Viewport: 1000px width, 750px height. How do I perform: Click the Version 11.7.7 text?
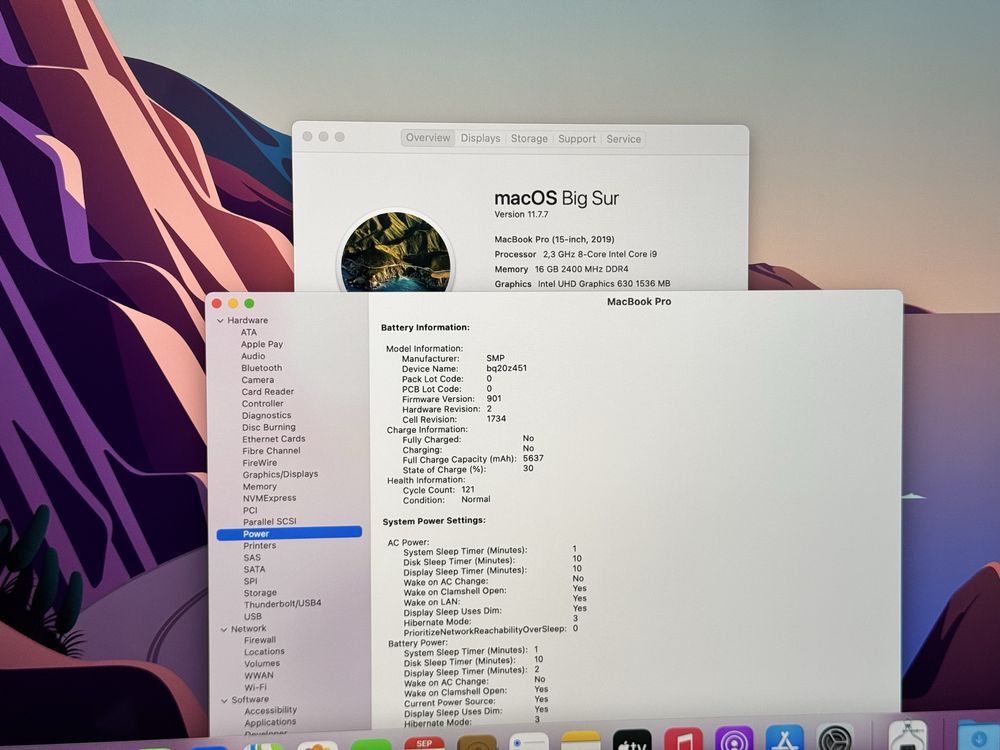coord(522,215)
